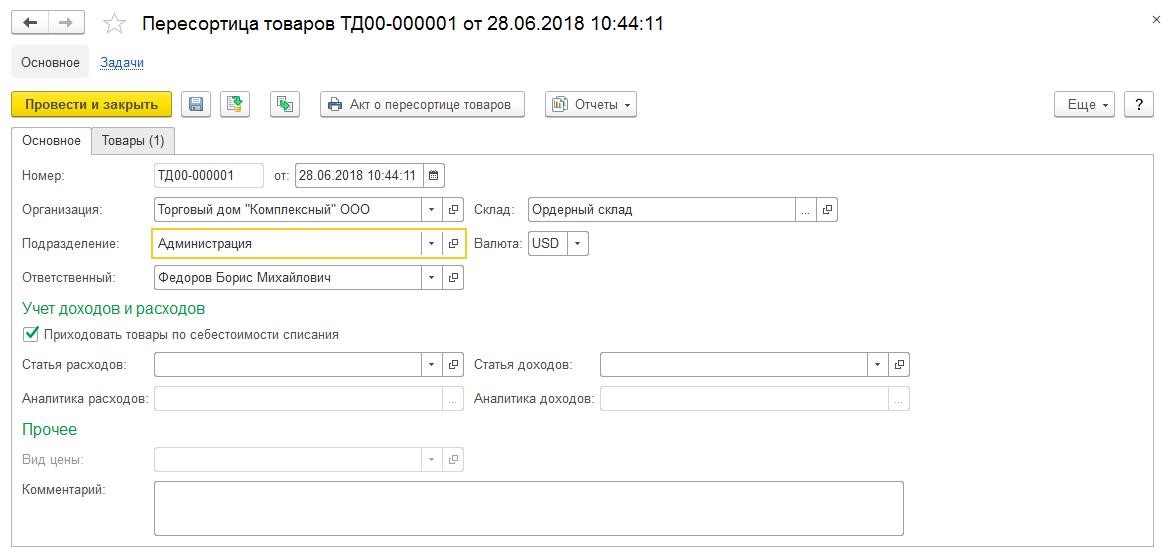The width and height of the screenshot is (1172, 556).
Task: Add document to favorites with star icon
Action: pyautogui.click(x=114, y=24)
